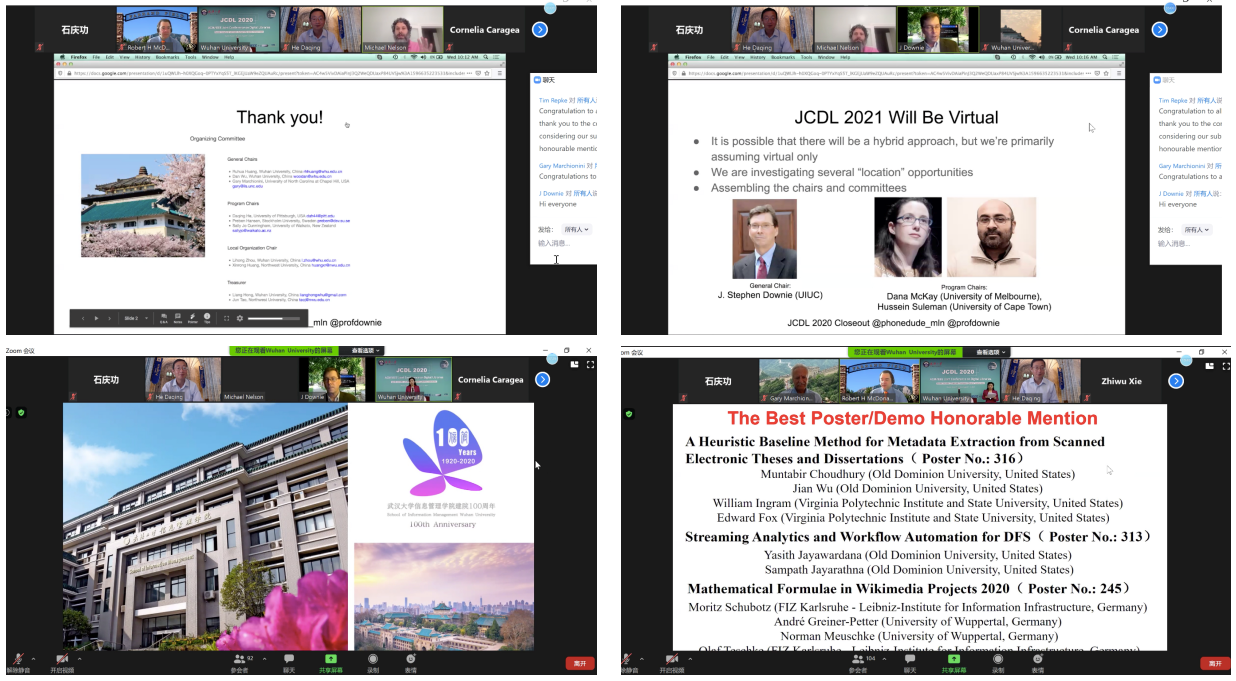Start recording in bottom-right Zoom toolbar
Screen dimensions: 1236x681
998,661
